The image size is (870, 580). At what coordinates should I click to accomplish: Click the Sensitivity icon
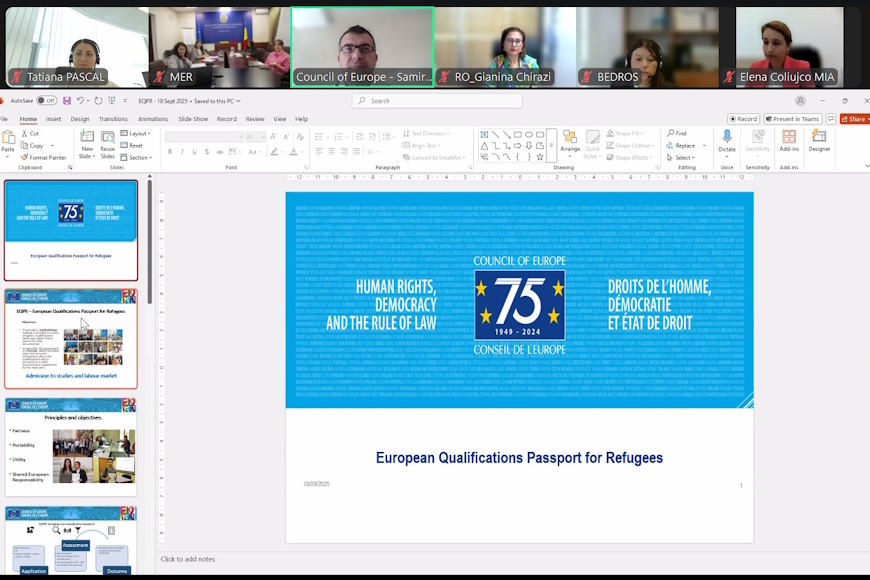757,137
